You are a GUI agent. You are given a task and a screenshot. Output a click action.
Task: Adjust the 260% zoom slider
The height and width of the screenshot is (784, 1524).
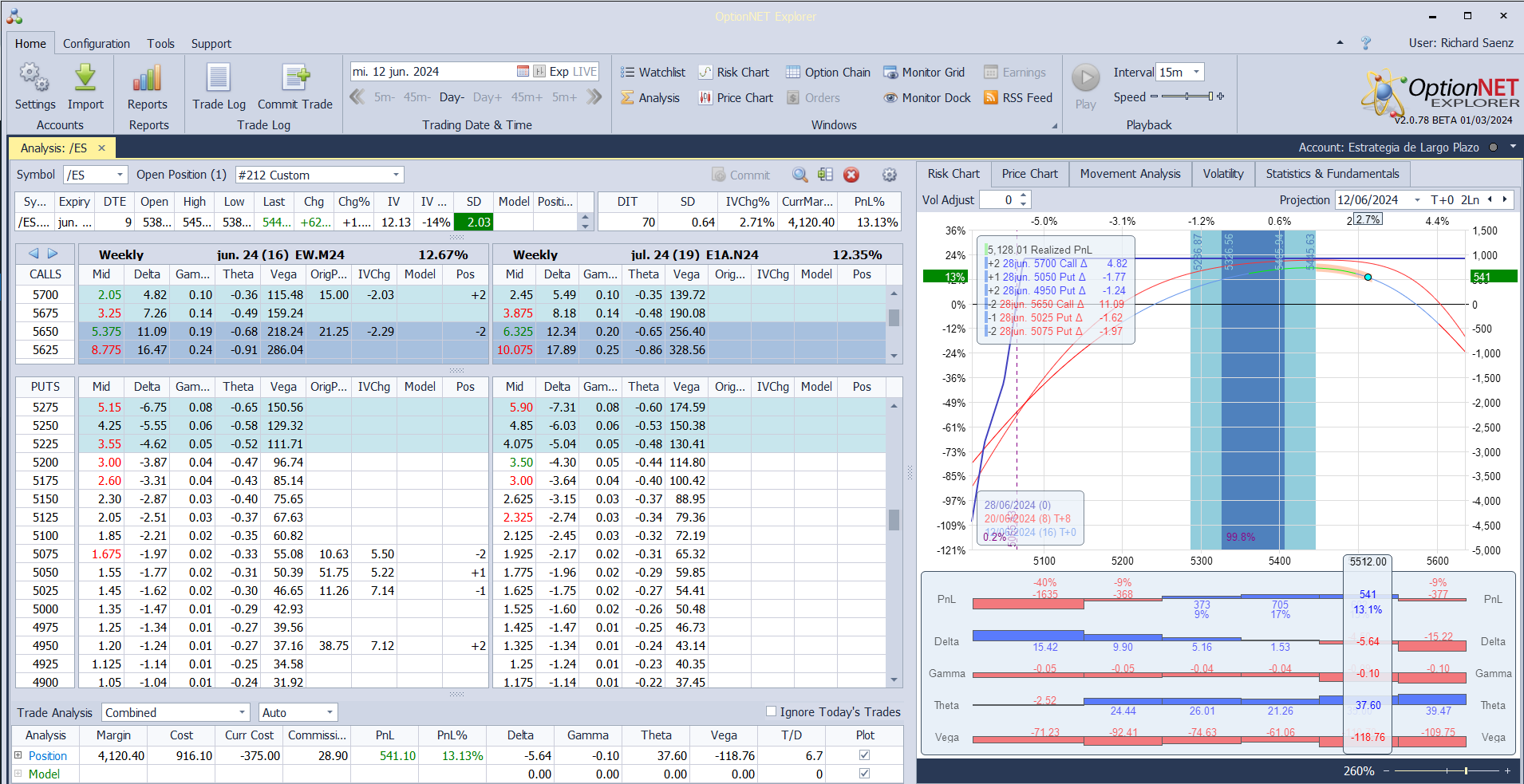click(x=1446, y=770)
